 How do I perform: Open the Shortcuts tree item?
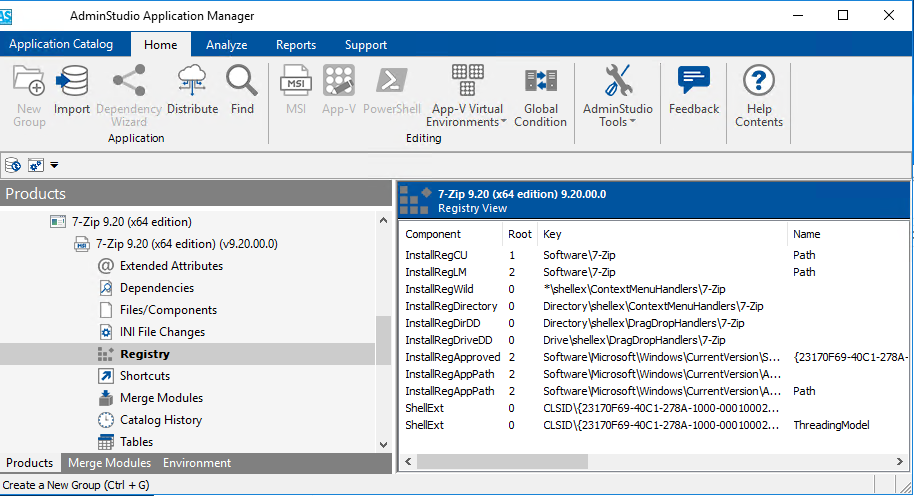[x=144, y=376]
